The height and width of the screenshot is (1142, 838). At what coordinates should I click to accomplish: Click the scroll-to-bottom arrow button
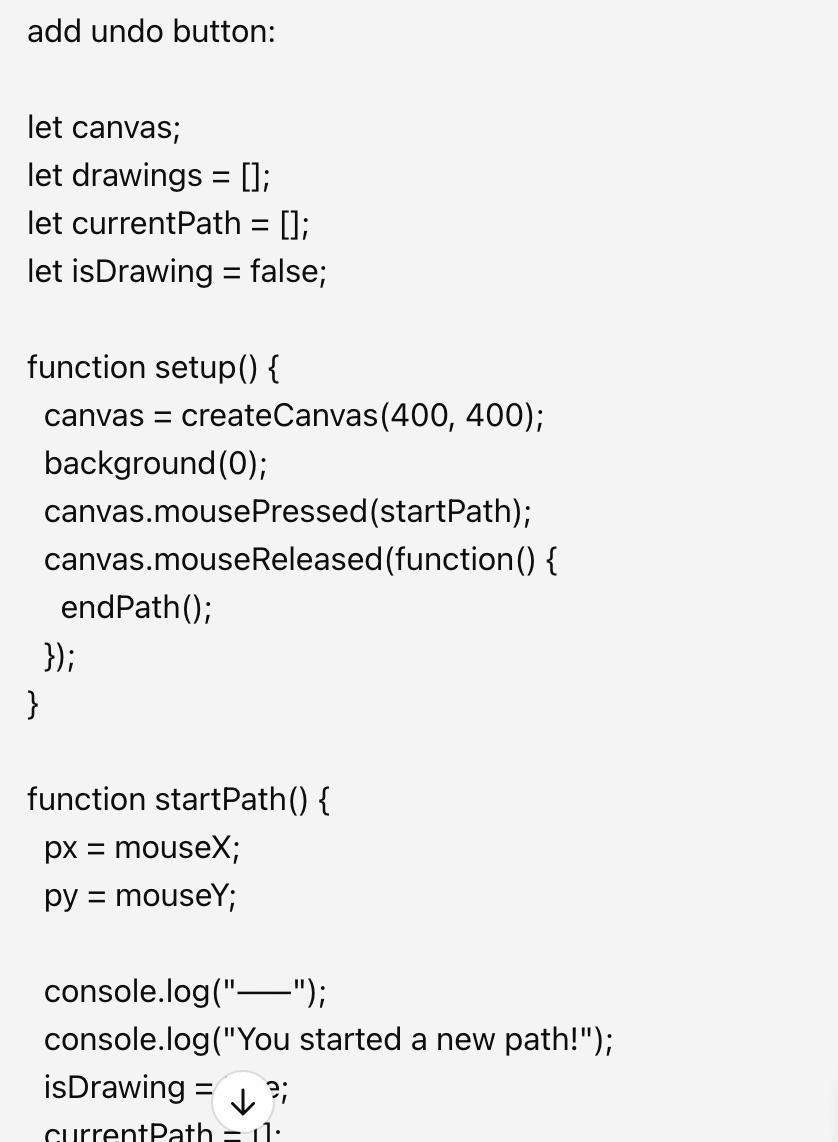pos(242,1102)
